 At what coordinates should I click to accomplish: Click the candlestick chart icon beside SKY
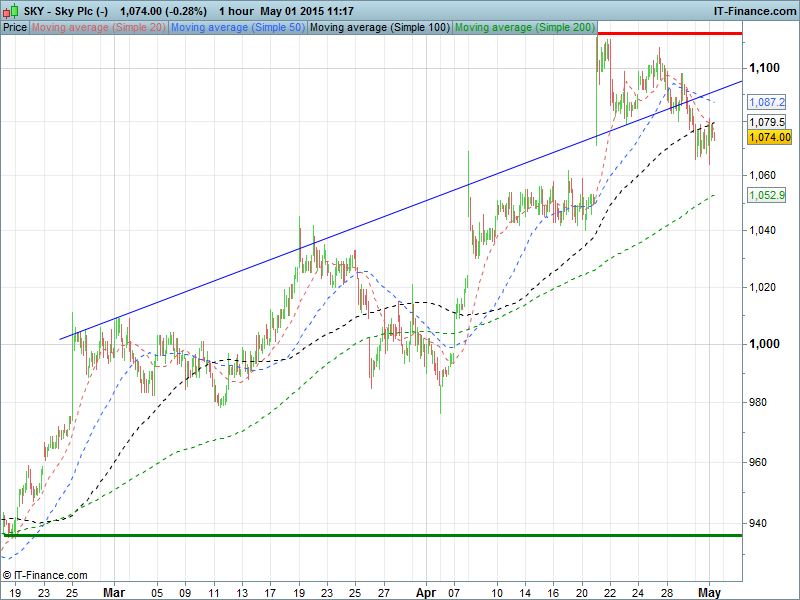pyautogui.click(x=11, y=10)
